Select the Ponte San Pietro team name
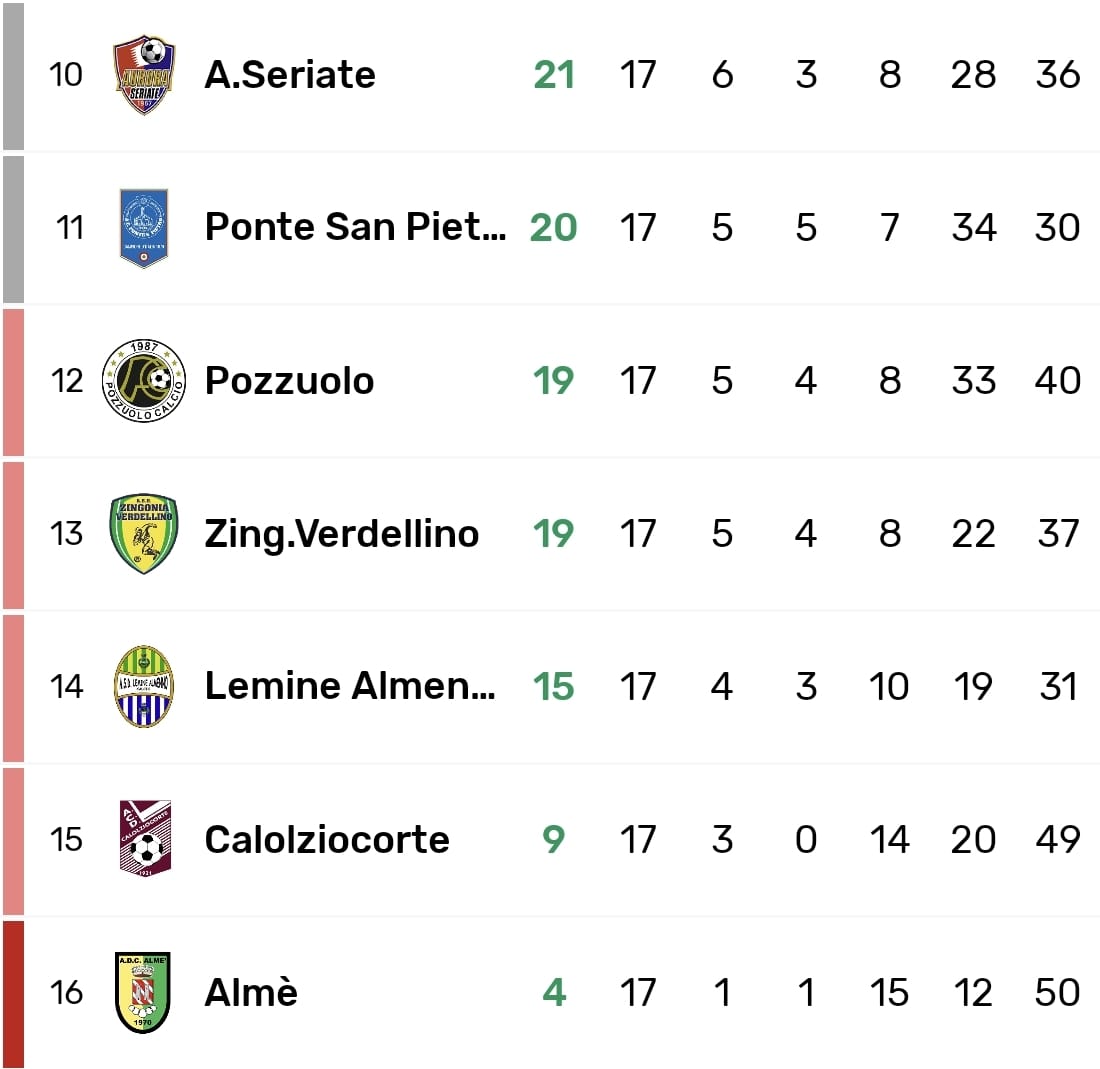This screenshot has width=1100, height=1069. (x=355, y=228)
